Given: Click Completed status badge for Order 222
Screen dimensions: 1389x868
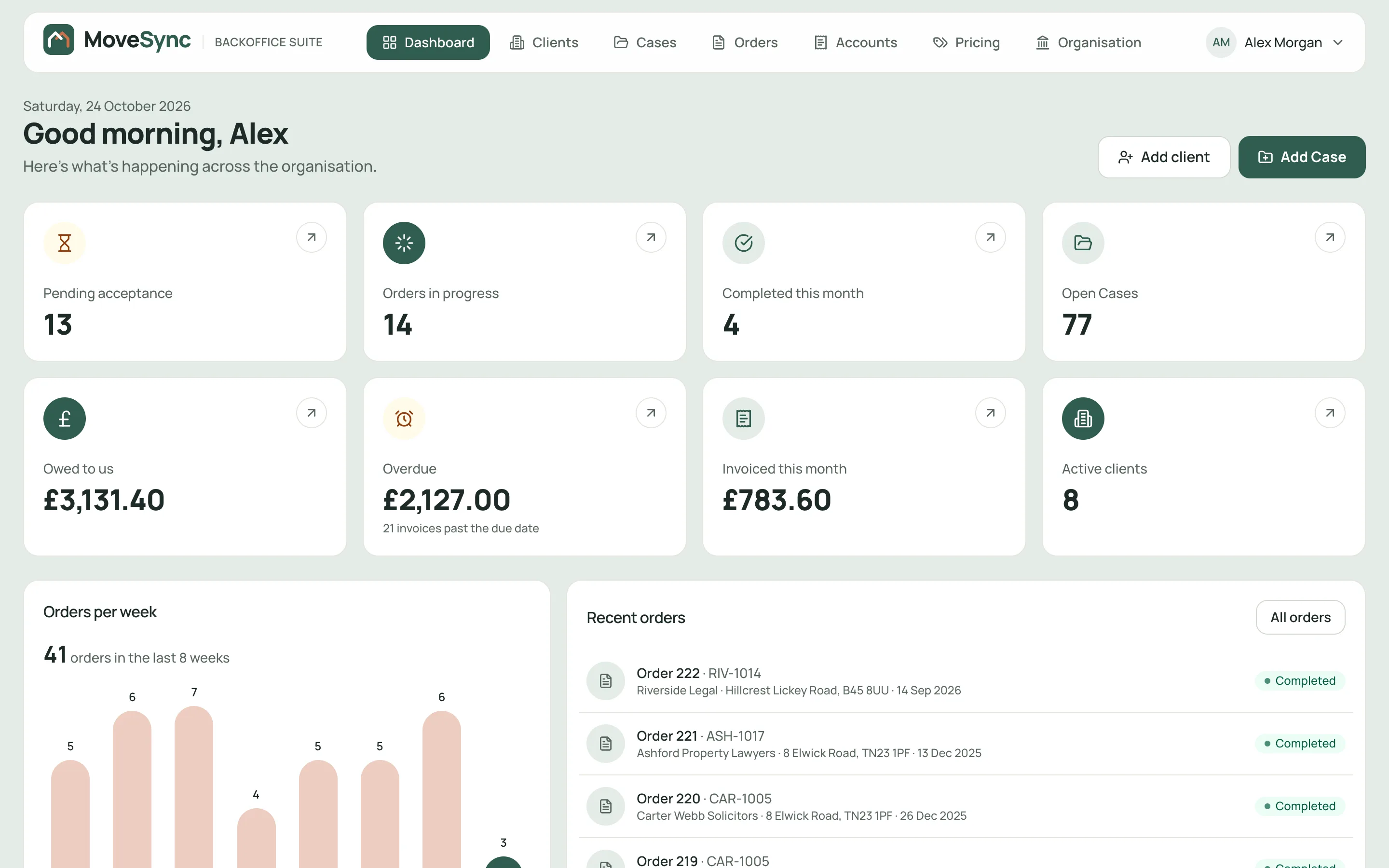Looking at the screenshot, I should point(1299,681).
